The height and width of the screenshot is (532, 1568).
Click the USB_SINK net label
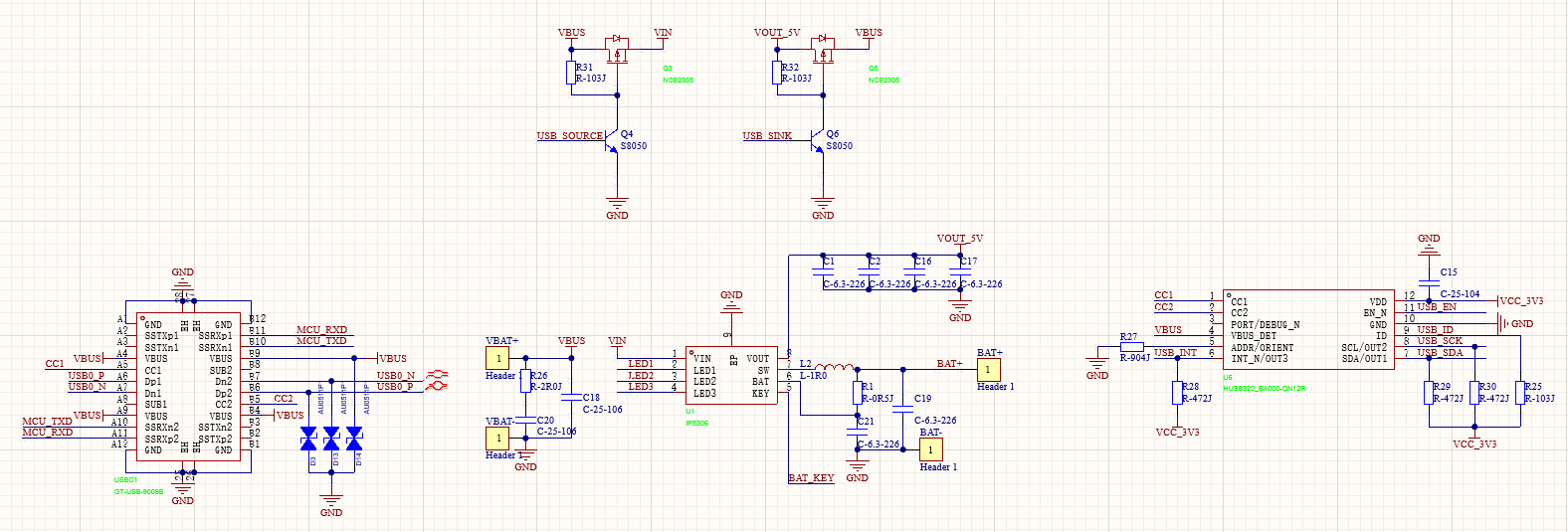(768, 136)
